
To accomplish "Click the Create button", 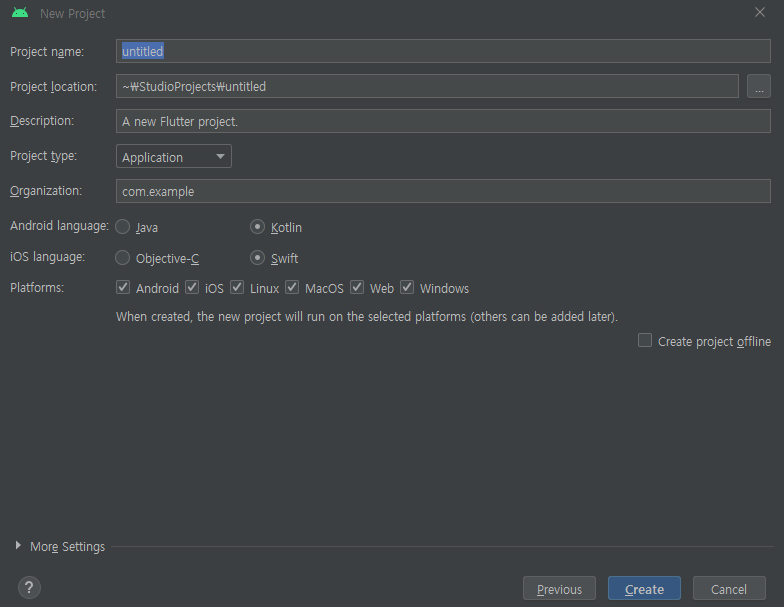I will [x=644, y=588].
